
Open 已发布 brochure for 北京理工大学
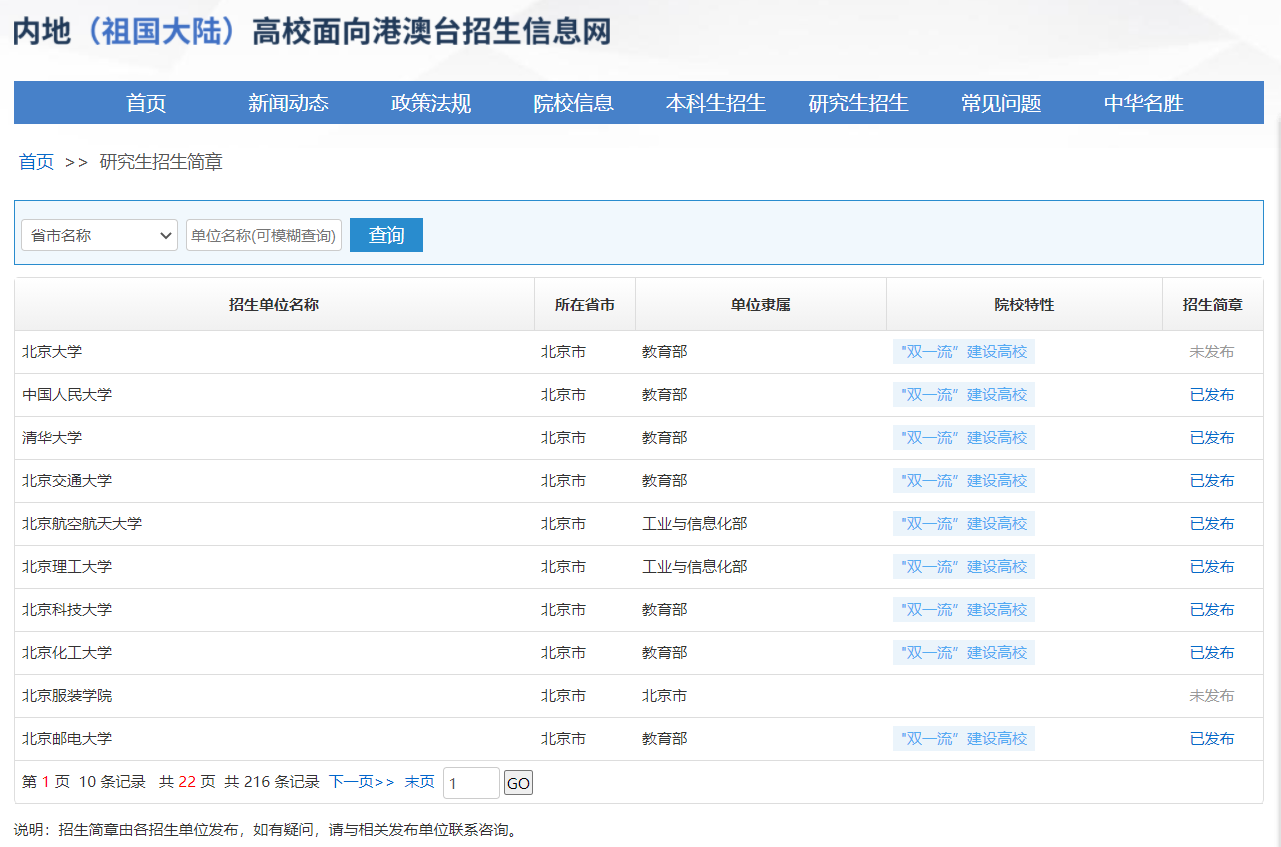pos(1212,567)
